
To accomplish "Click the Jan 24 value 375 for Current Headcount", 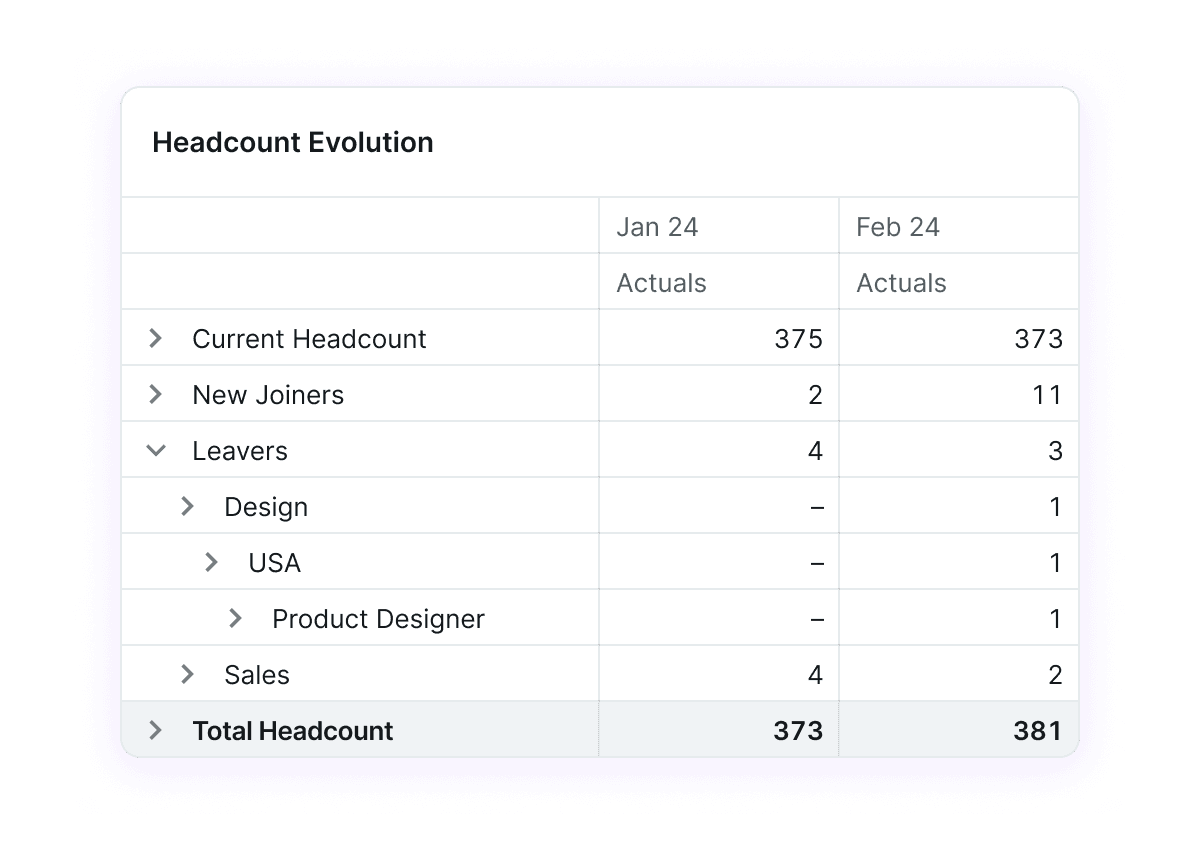I will point(800,338).
